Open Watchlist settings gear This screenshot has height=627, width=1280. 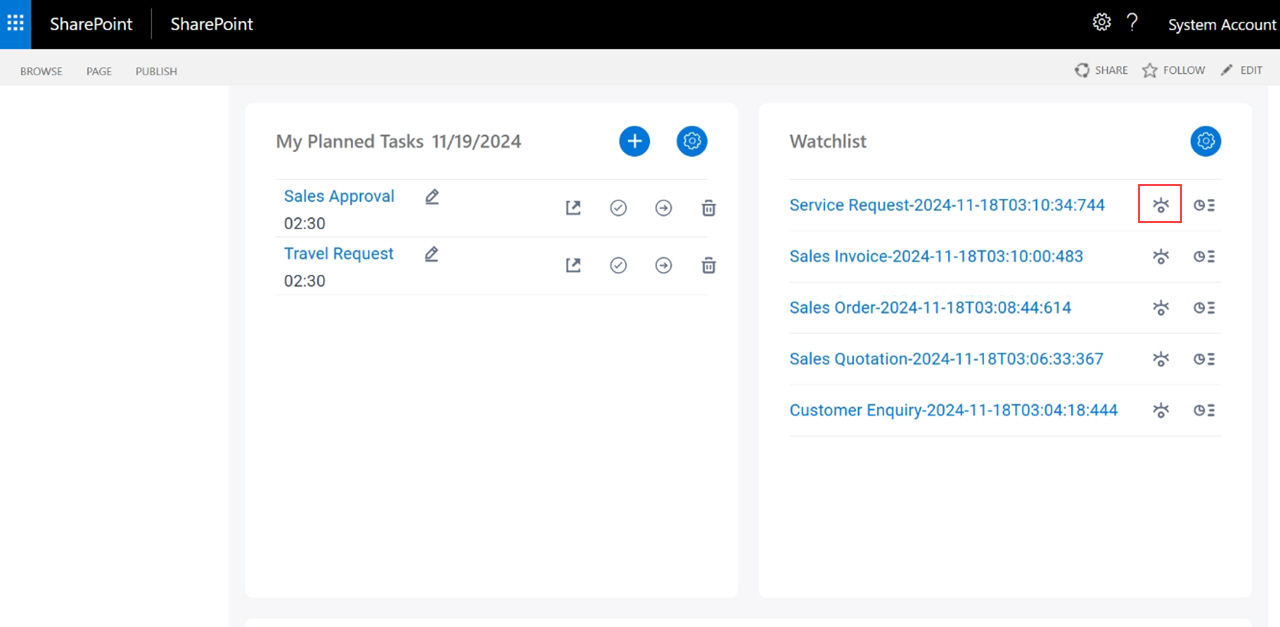1206,141
